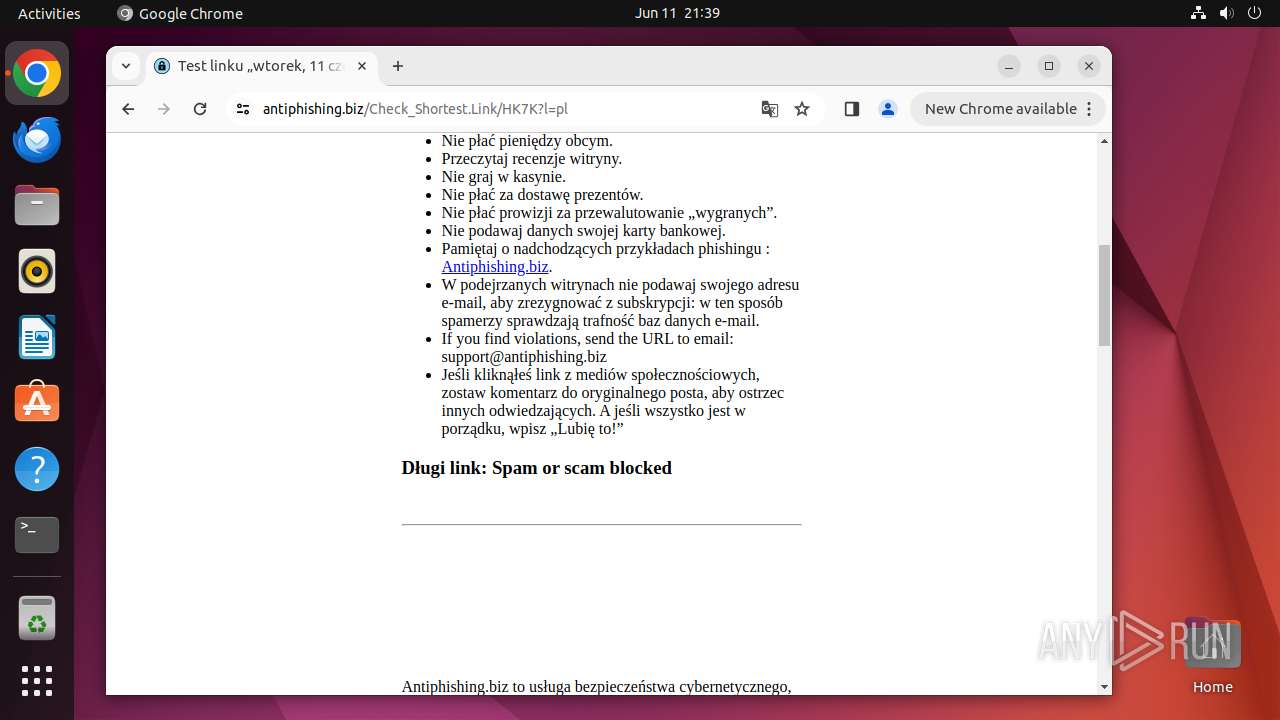
Task: Open the Trash in the dock
Action: 37,618
